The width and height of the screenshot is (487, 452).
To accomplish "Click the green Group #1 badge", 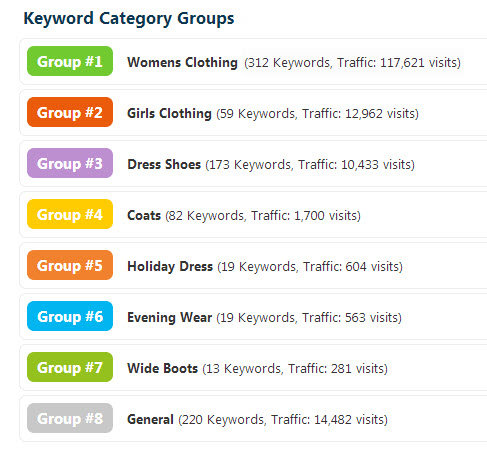I will (70, 61).
